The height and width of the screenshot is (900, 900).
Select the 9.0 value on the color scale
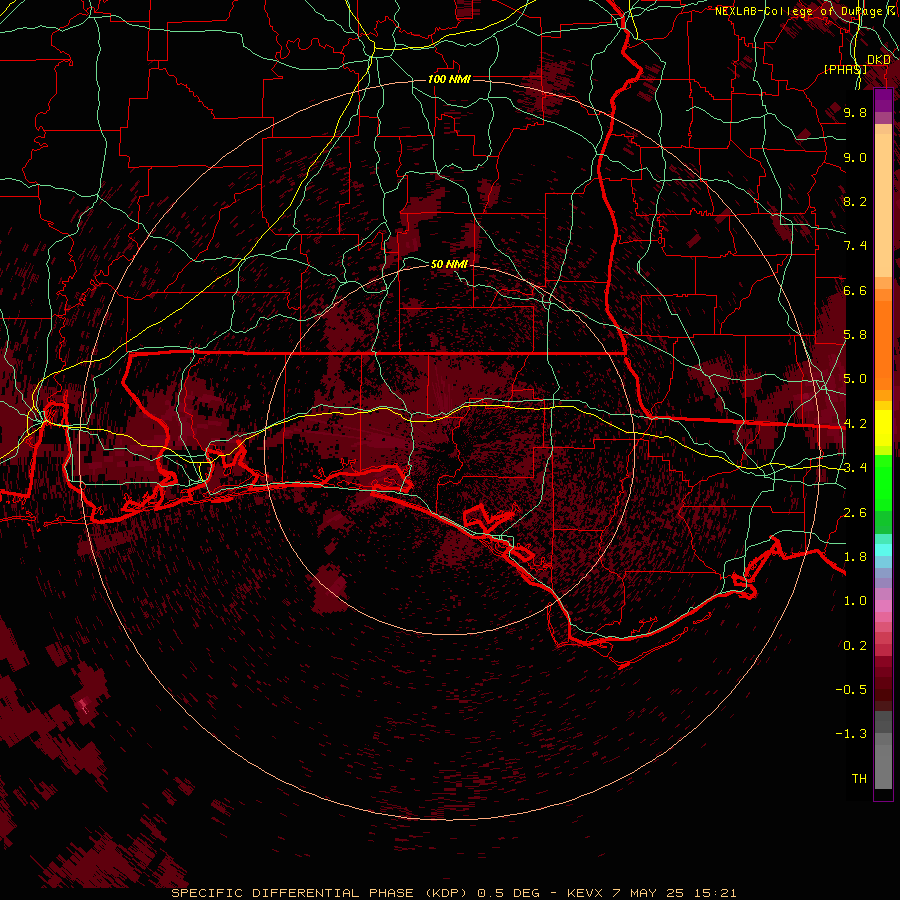point(855,157)
